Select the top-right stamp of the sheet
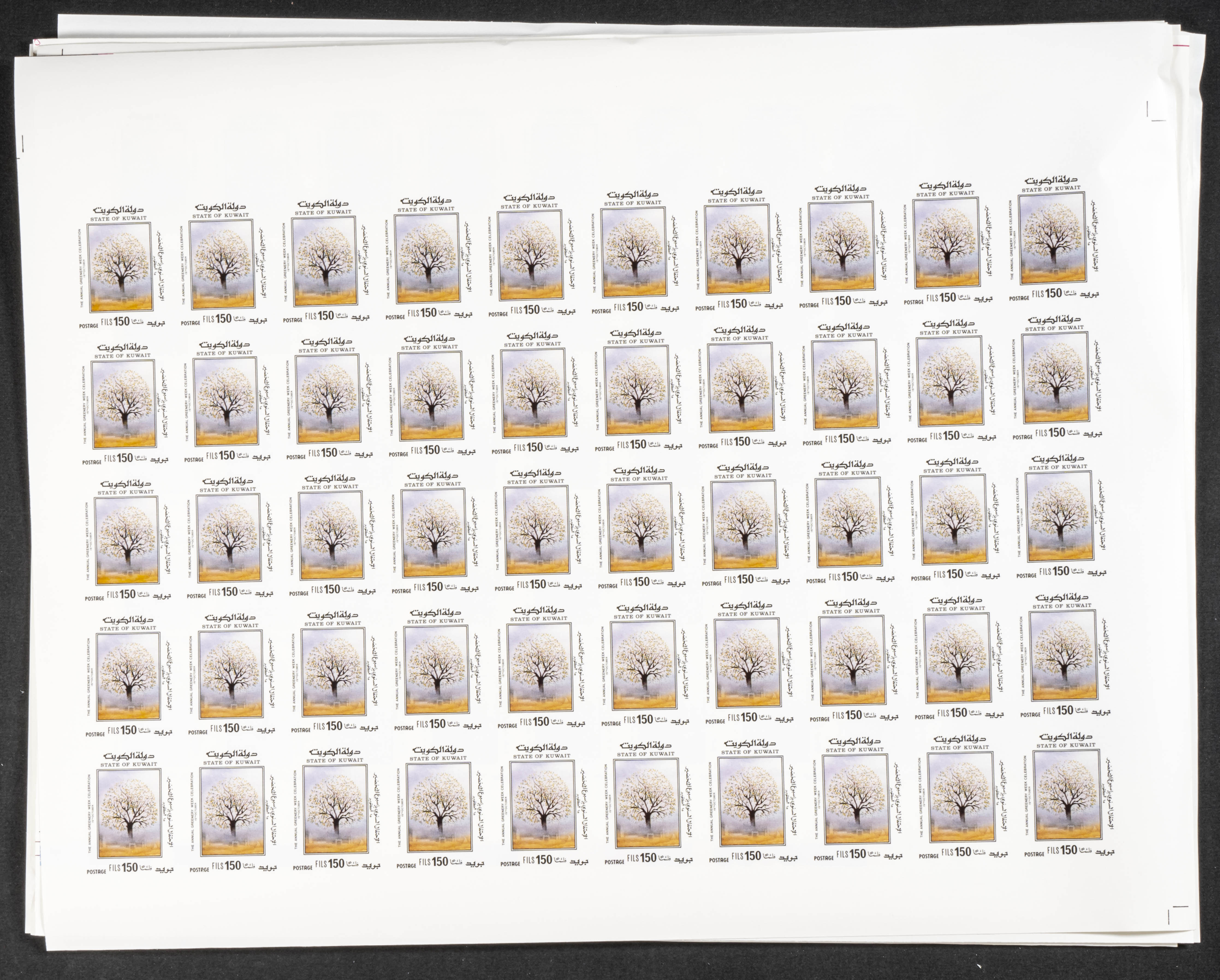This screenshot has height=980, width=1220. tap(1053, 238)
